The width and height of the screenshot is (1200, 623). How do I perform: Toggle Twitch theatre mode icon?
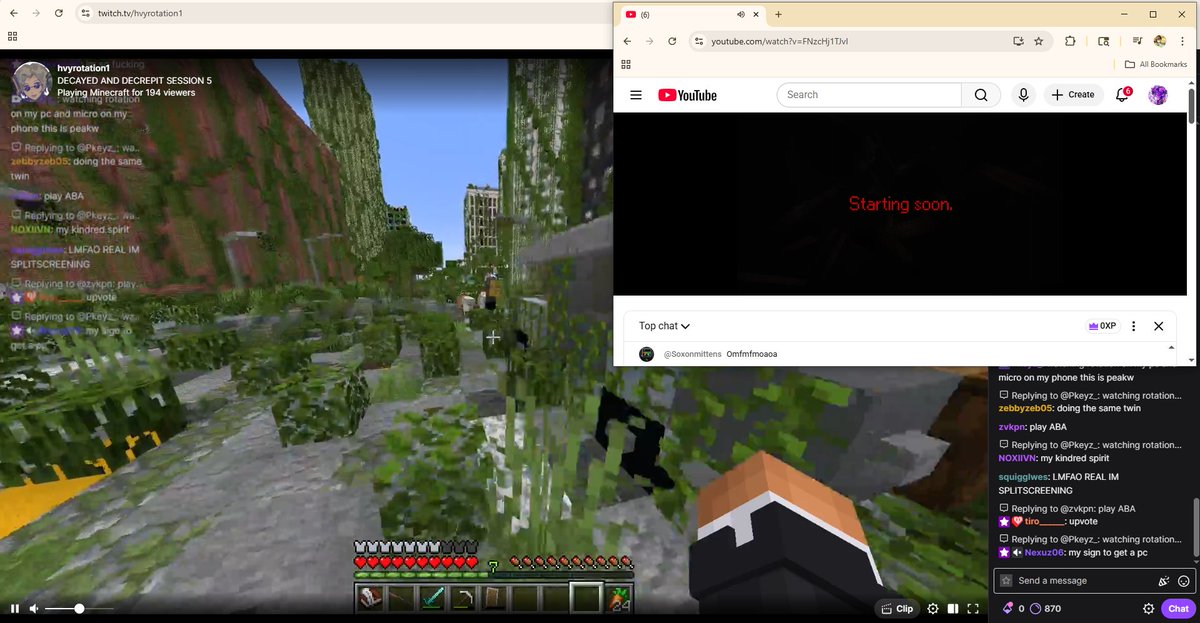coord(953,608)
